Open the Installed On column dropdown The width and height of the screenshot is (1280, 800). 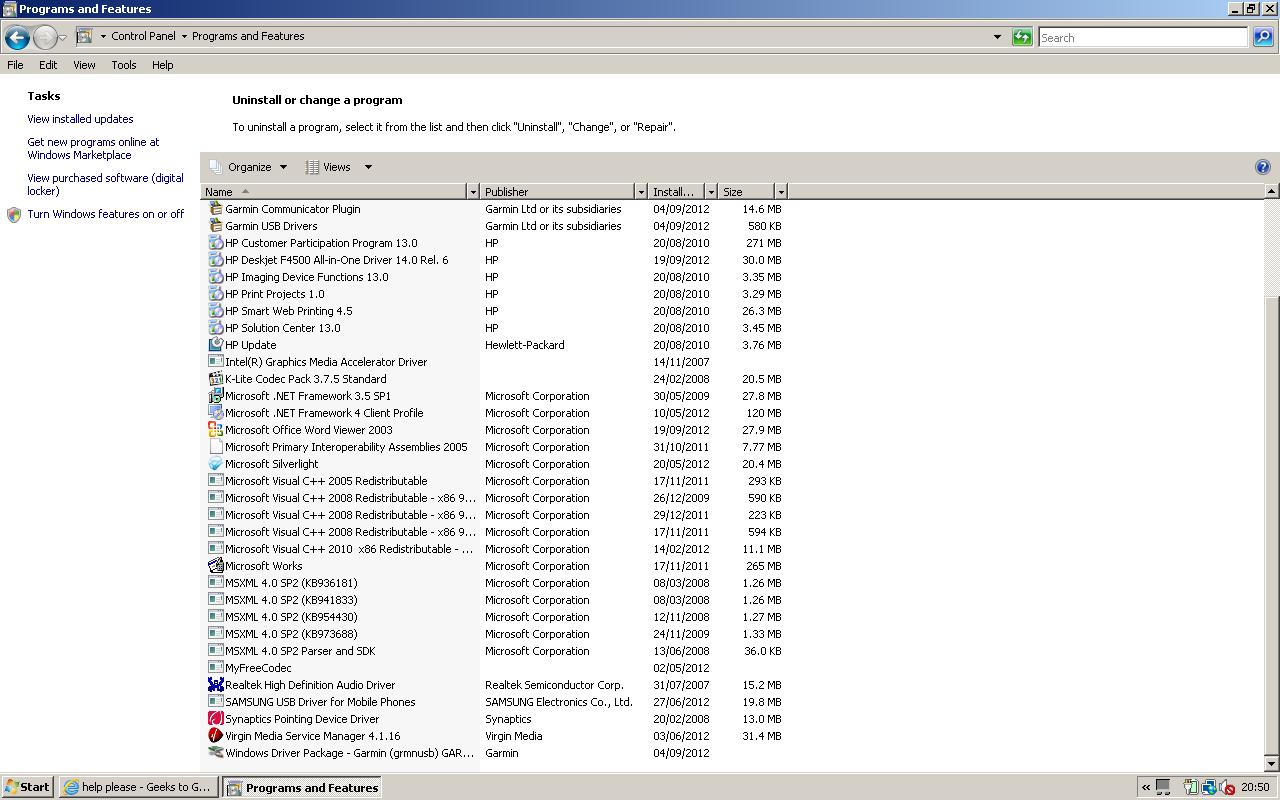(711, 191)
